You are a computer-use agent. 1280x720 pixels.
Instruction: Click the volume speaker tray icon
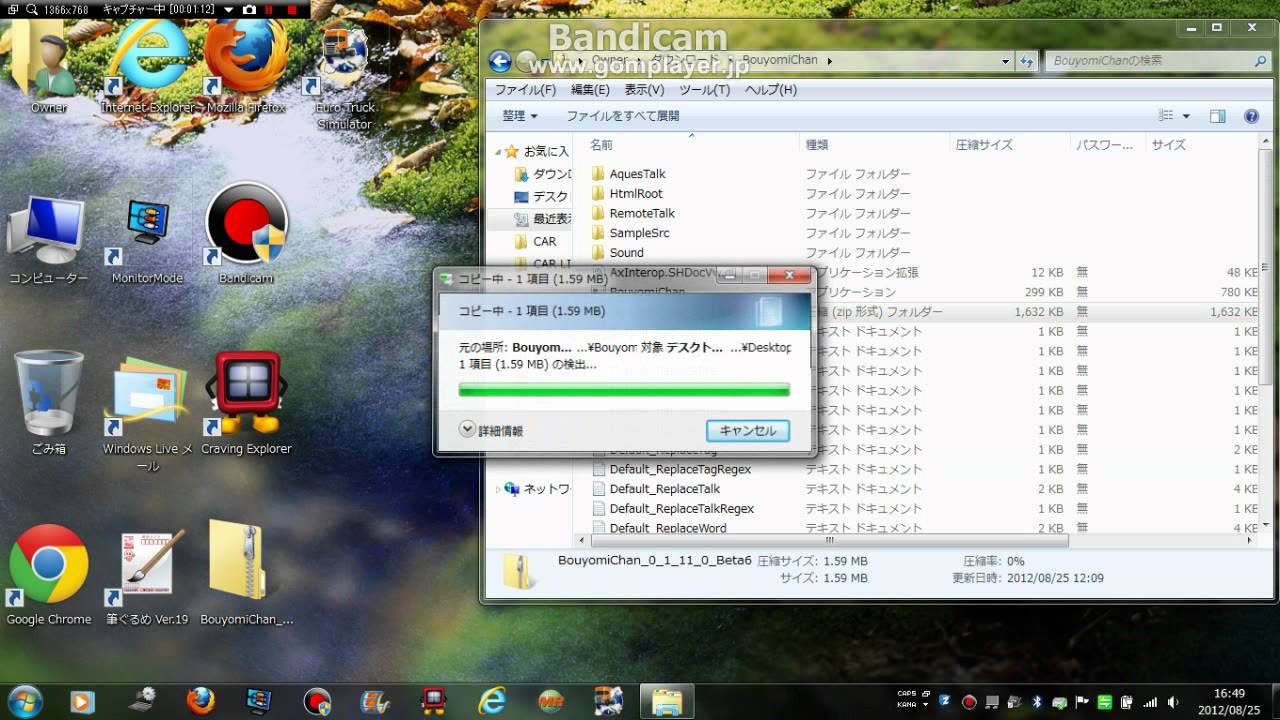(x=1173, y=702)
